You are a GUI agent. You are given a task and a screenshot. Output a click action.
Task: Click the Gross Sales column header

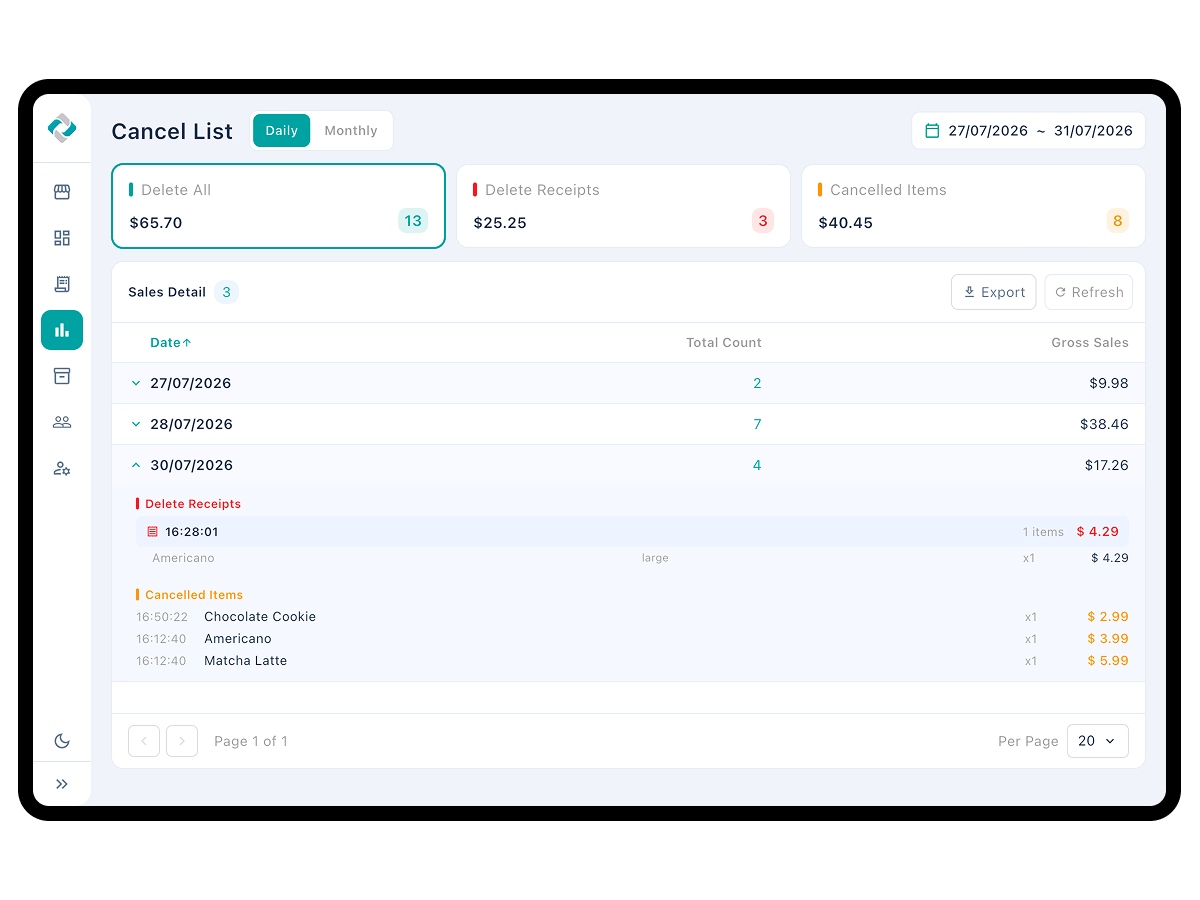pyautogui.click(x=1090, y=343)
